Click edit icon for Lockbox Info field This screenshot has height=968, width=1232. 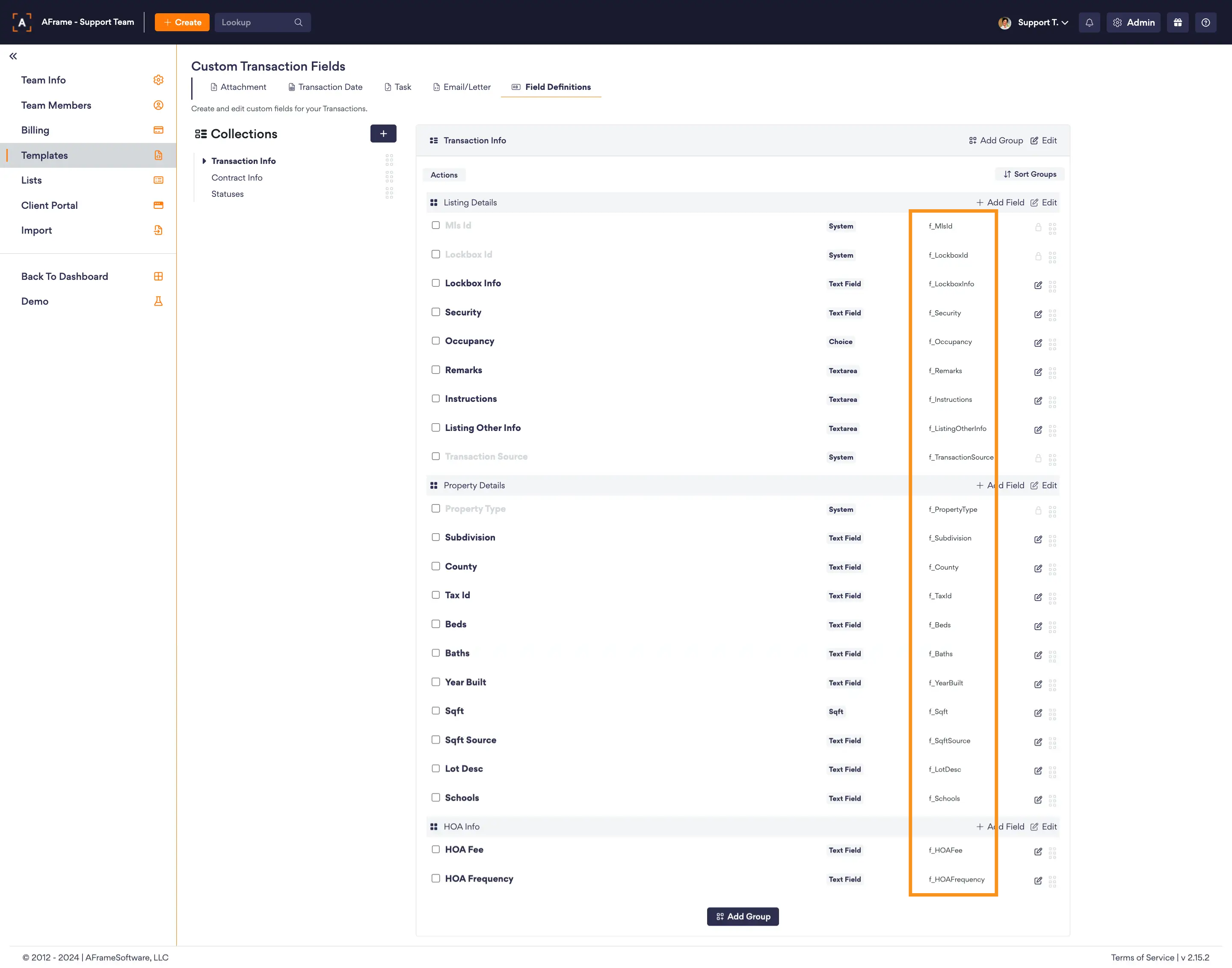tap(1038, 285)
